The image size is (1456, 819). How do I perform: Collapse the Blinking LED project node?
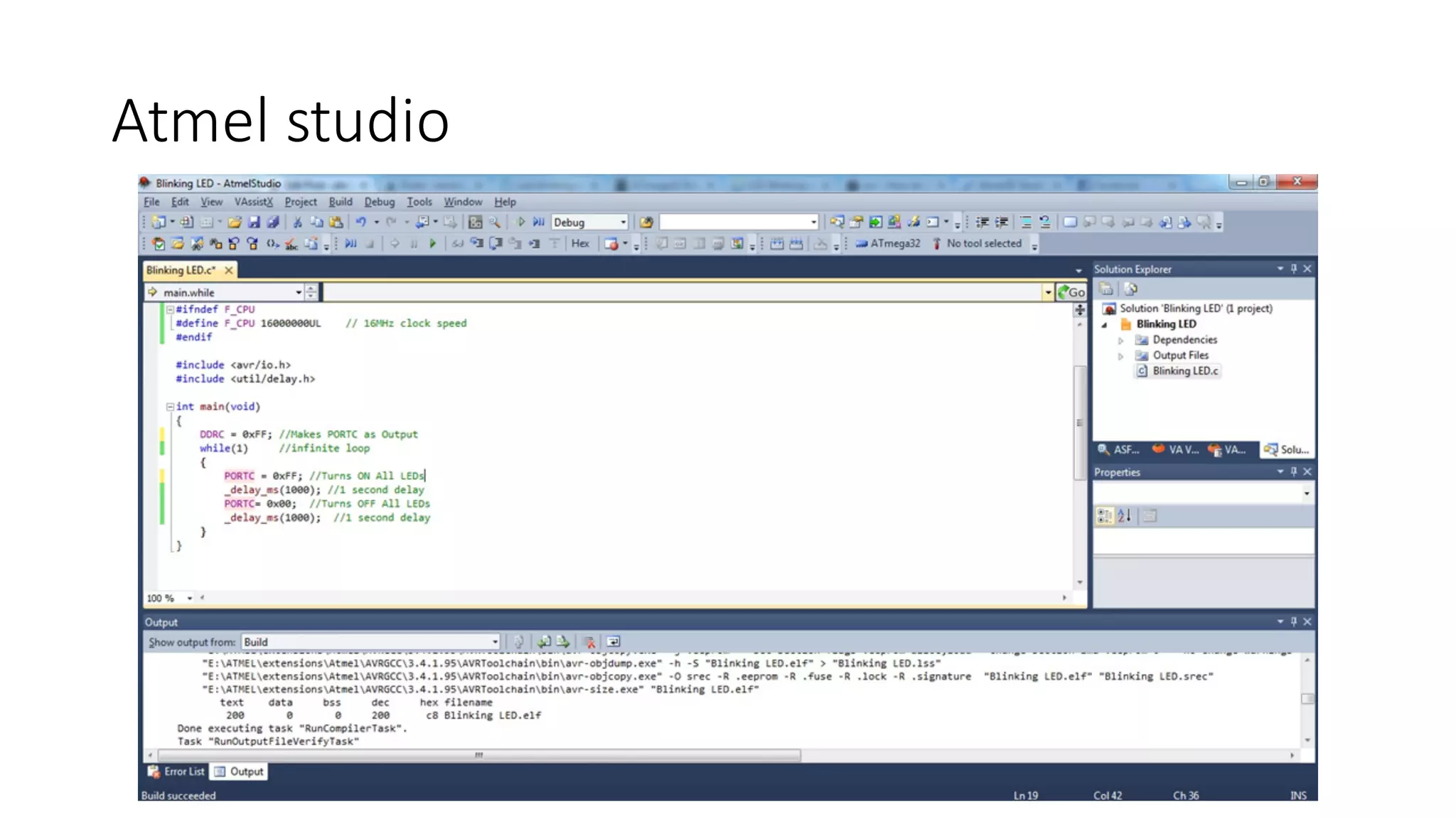tap(1105, 325)
